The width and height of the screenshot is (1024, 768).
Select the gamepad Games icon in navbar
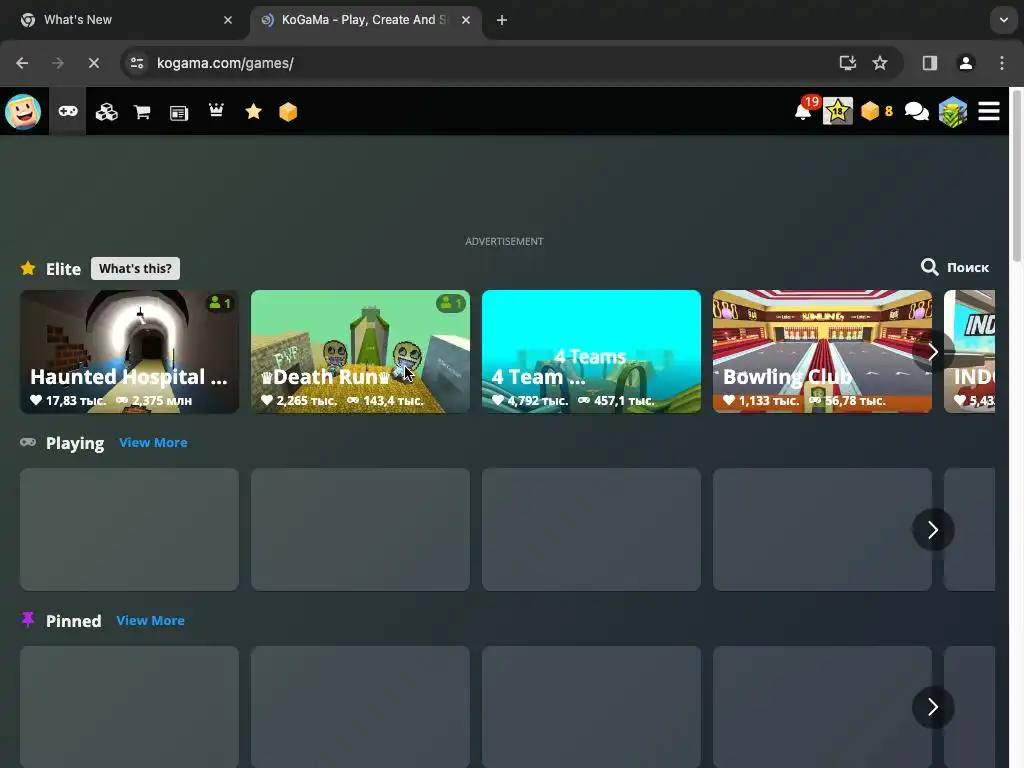pyautogui.click(x=68, y=112)
